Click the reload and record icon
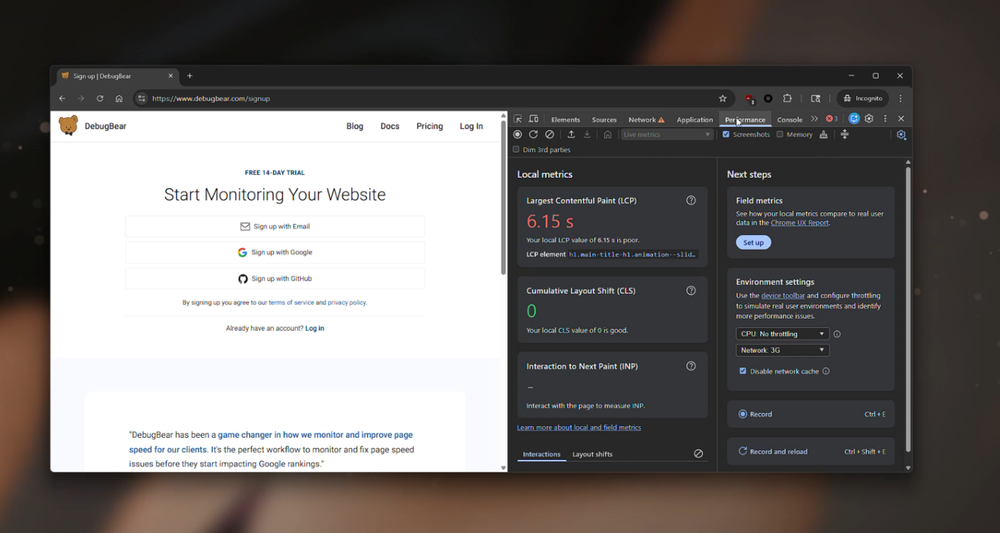 (x=533, y=135)
